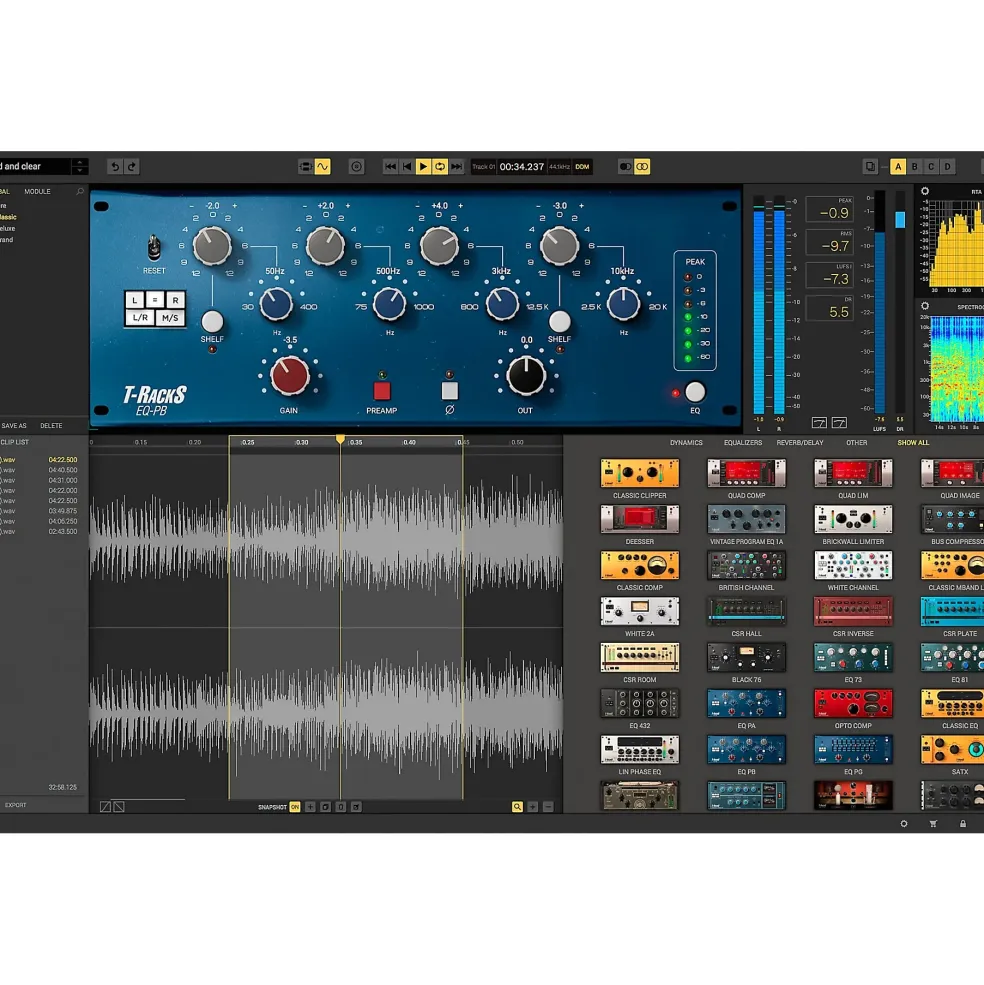
Task: Switch to the MODULE presets tab
Action: coord(38,192)
